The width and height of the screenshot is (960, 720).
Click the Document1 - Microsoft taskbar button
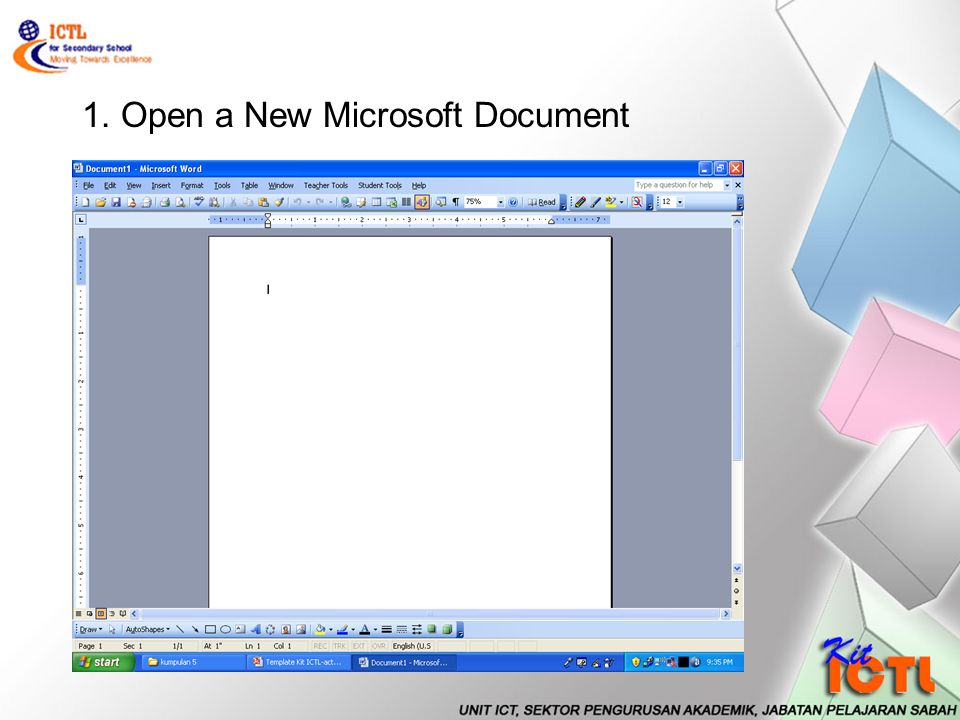404,662
